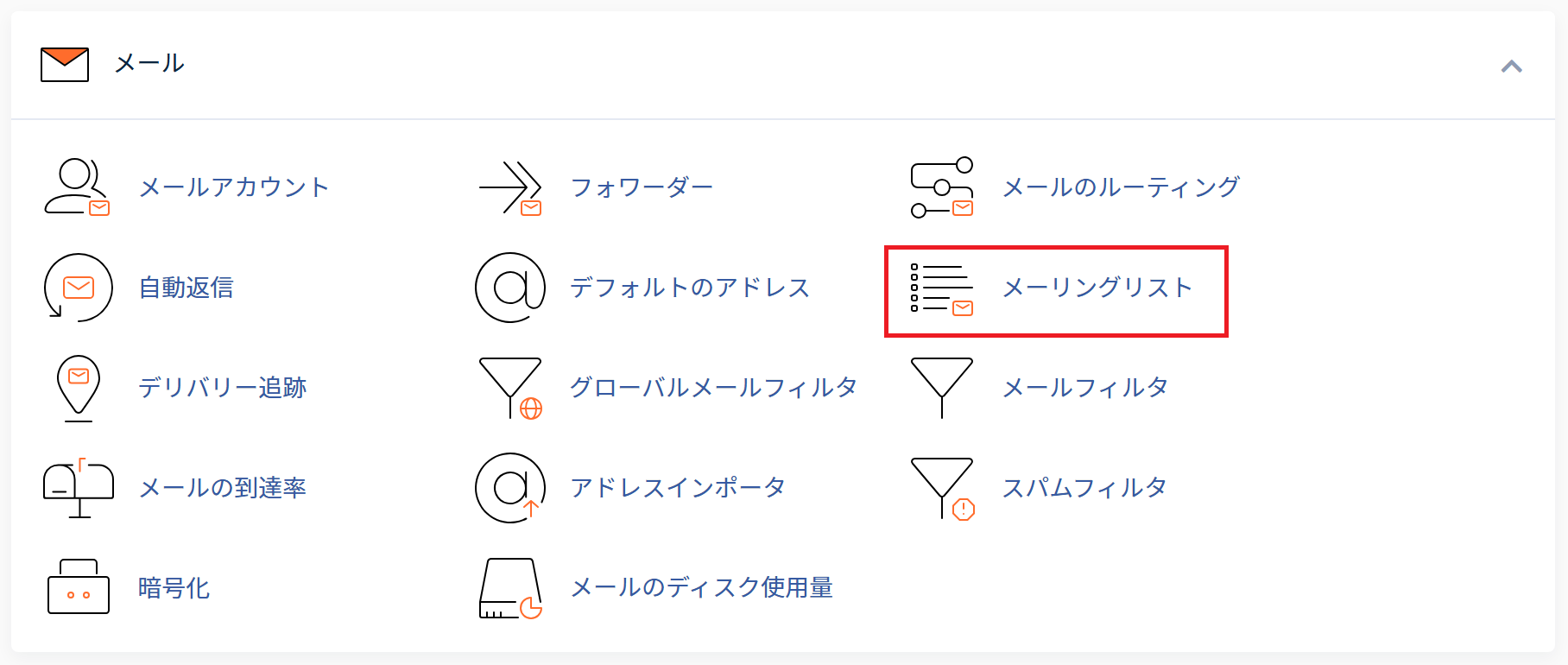1568x665 pixels.
Task: Open the 暗号化 text link
Action: pyautogui.click(x=174, y=588)
